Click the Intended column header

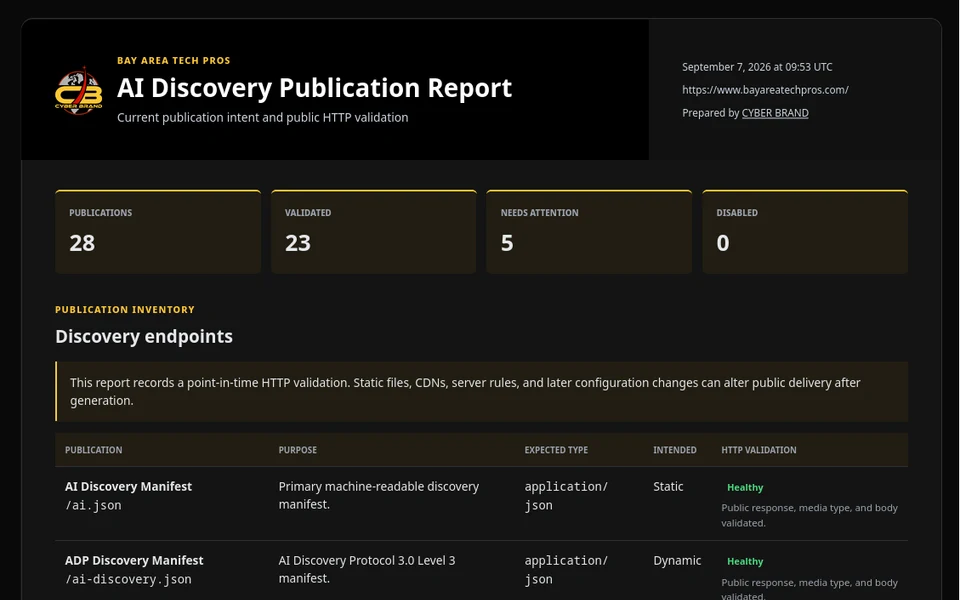click(x=675, y=450)
